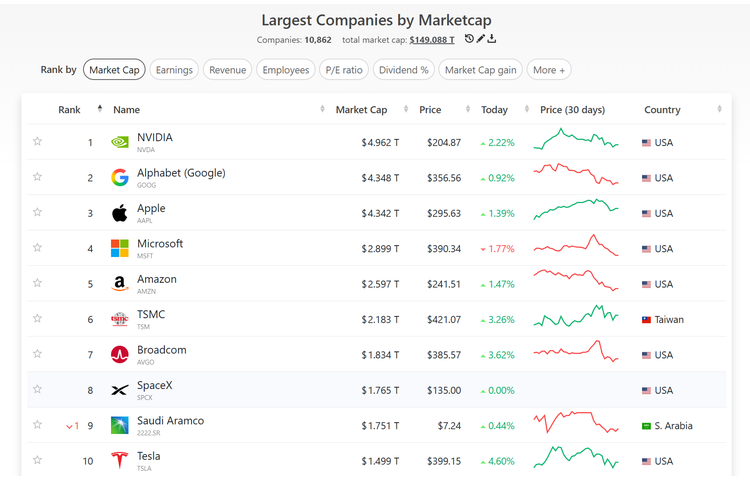Rank companies by Employees

click(x=286, y=70)
